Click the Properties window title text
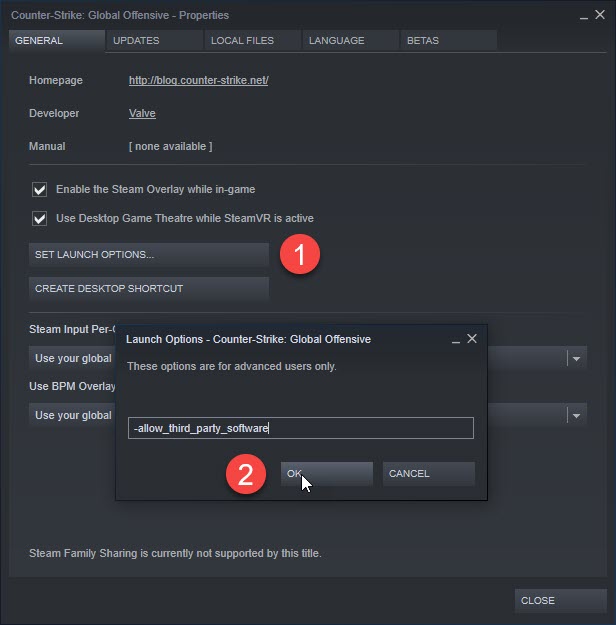 [120, 15]
